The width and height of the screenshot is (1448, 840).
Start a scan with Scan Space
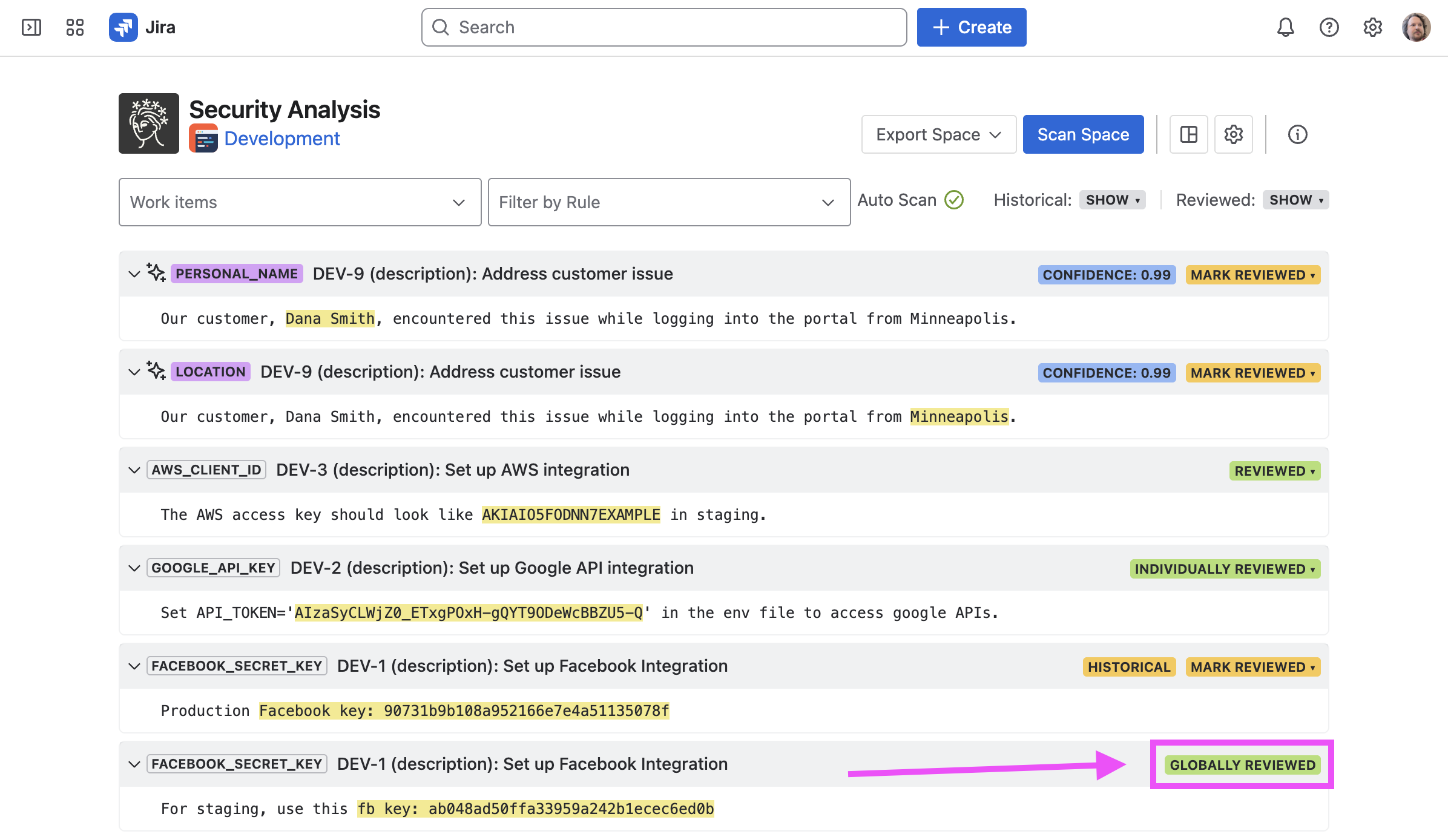[x=1084, y=134]
